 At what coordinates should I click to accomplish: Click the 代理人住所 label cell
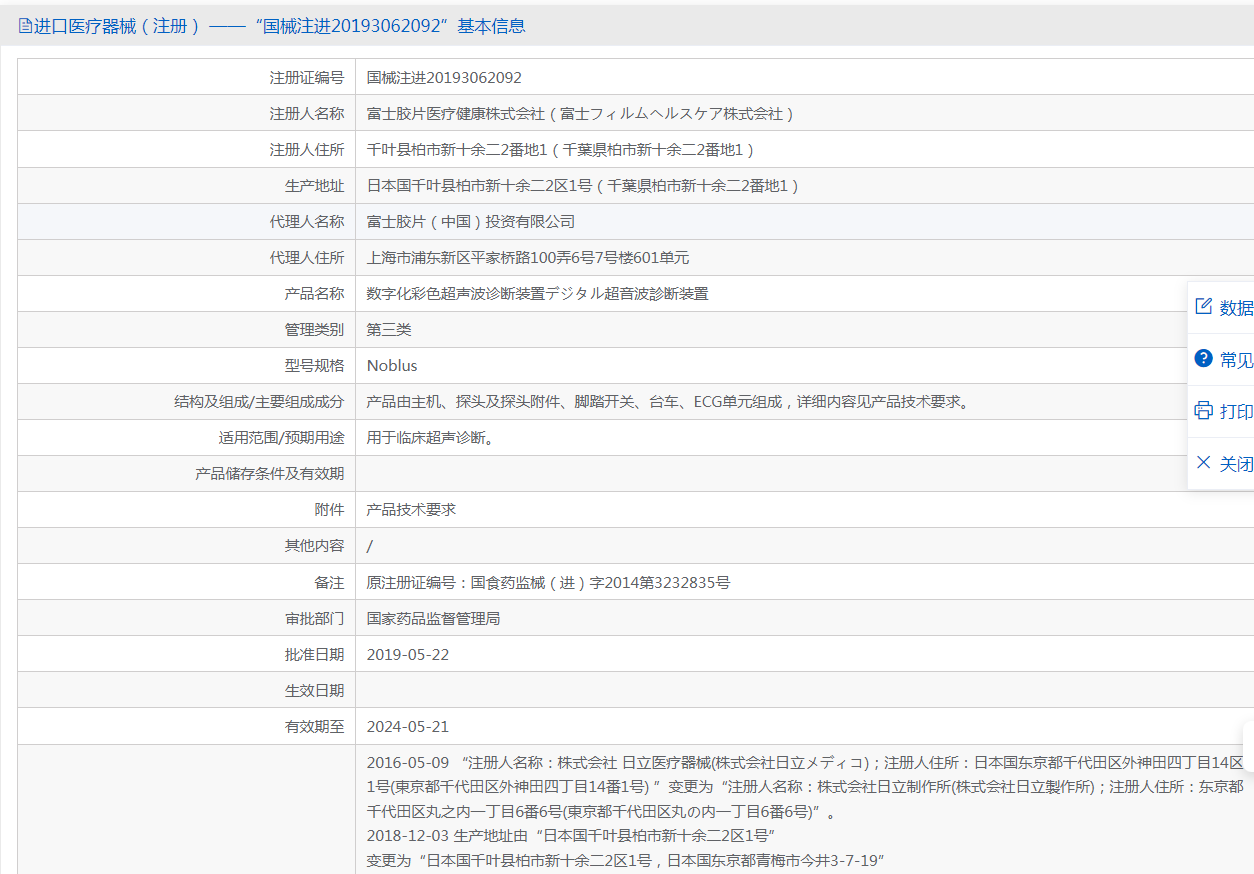(187, 258)
